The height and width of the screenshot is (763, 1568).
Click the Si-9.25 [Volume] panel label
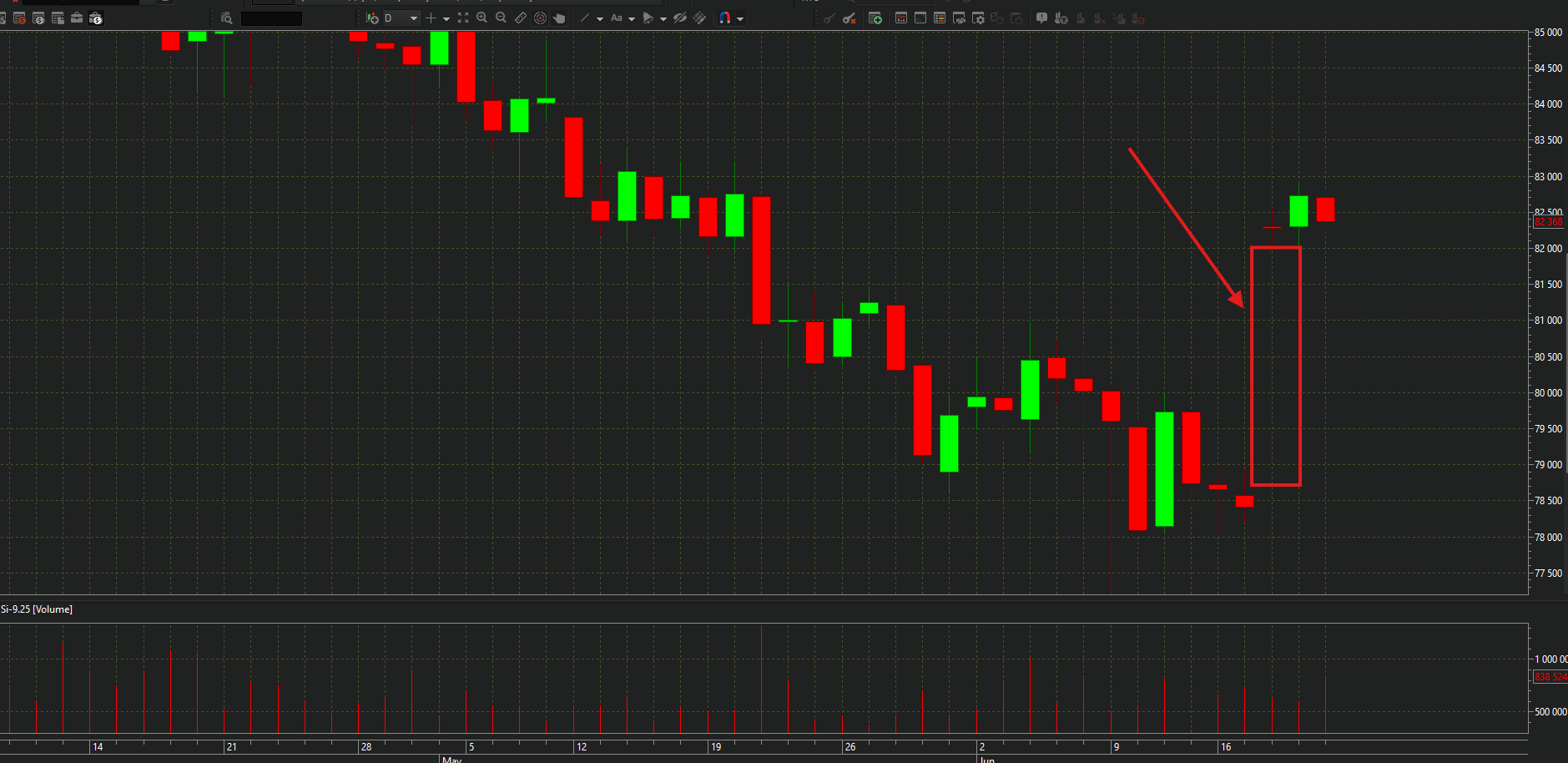coord(37,609)
